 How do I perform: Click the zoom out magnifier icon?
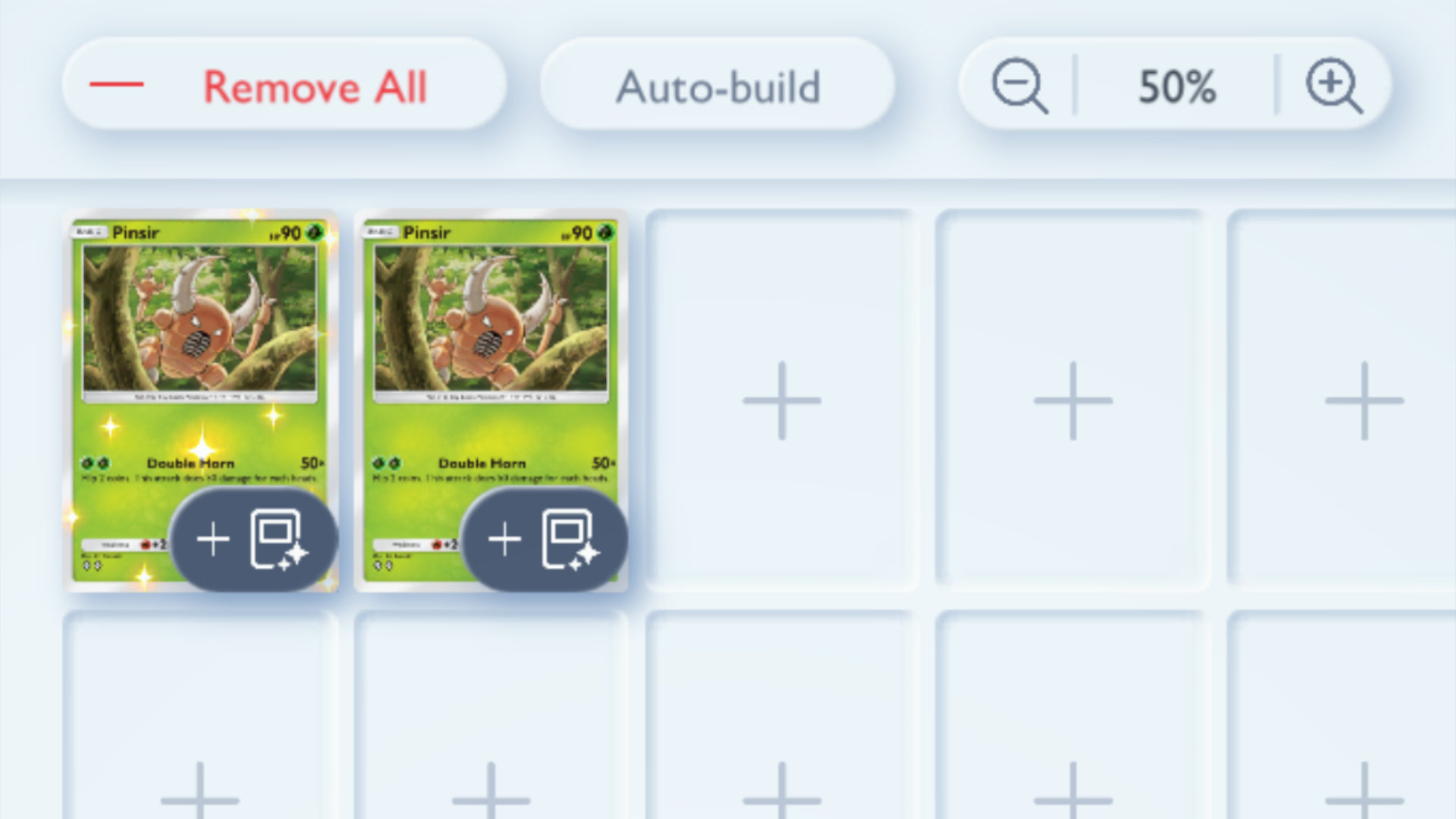pos(1020,85)
